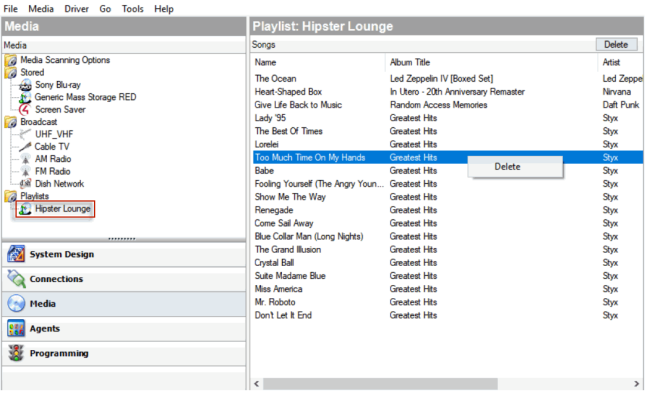Select Screen Saver tree item
Image resolution: width=650 pixels, height=397 pixels.
[x=60, y=110]
